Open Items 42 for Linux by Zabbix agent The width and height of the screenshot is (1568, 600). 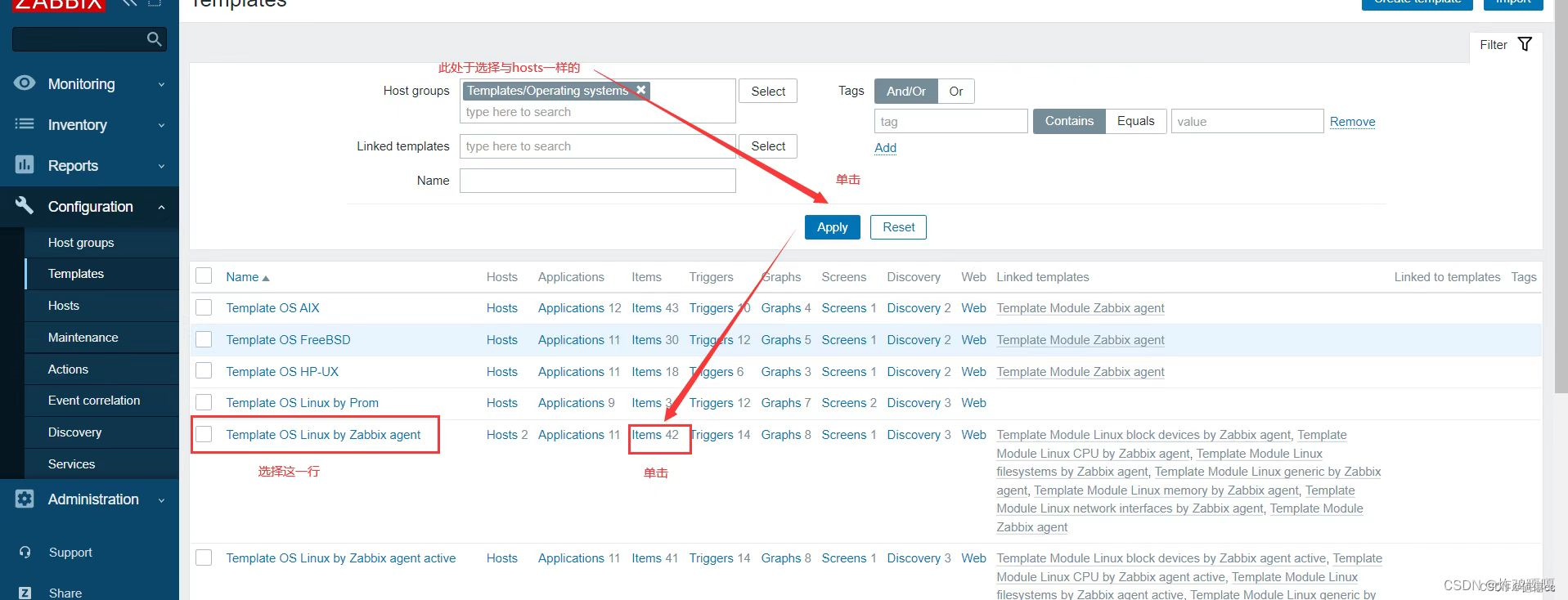click(x=655, y=434)
